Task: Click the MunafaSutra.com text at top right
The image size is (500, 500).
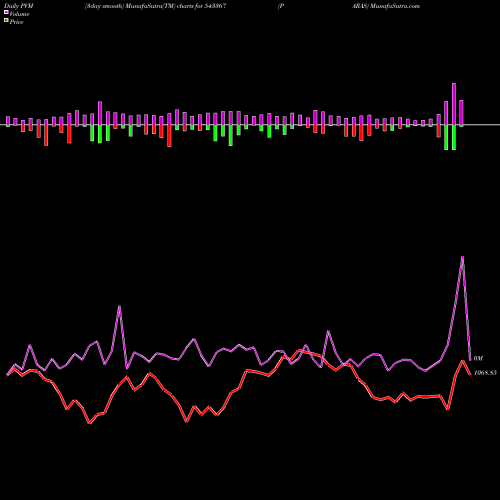Action: coord(394,6)
